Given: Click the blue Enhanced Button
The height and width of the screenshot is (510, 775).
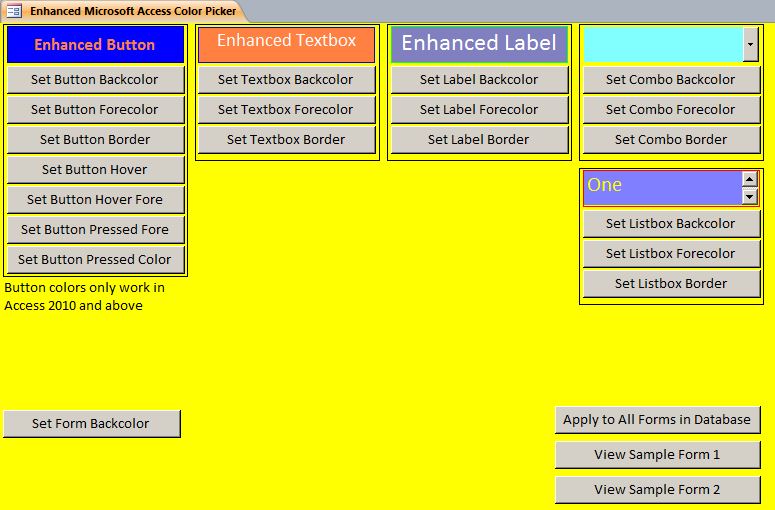Looking at the screenshot, I should [95, 44].
